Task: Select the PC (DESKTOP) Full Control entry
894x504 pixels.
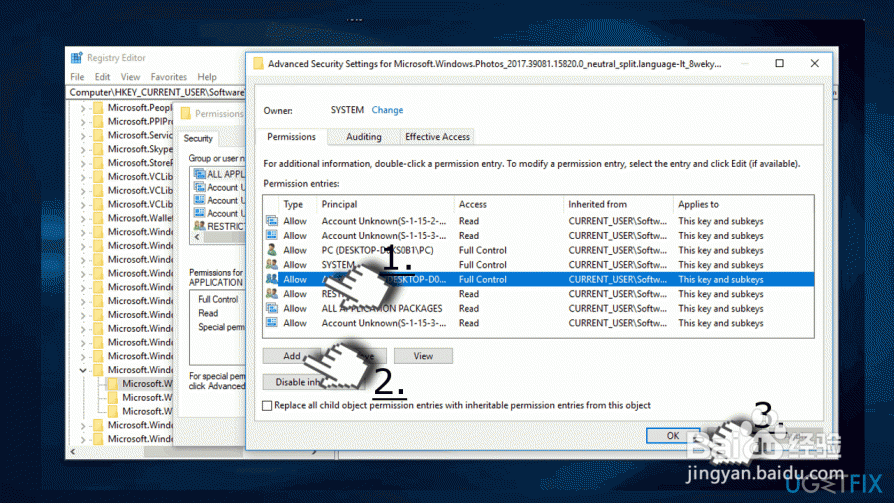Action: [x=539, y=250]
